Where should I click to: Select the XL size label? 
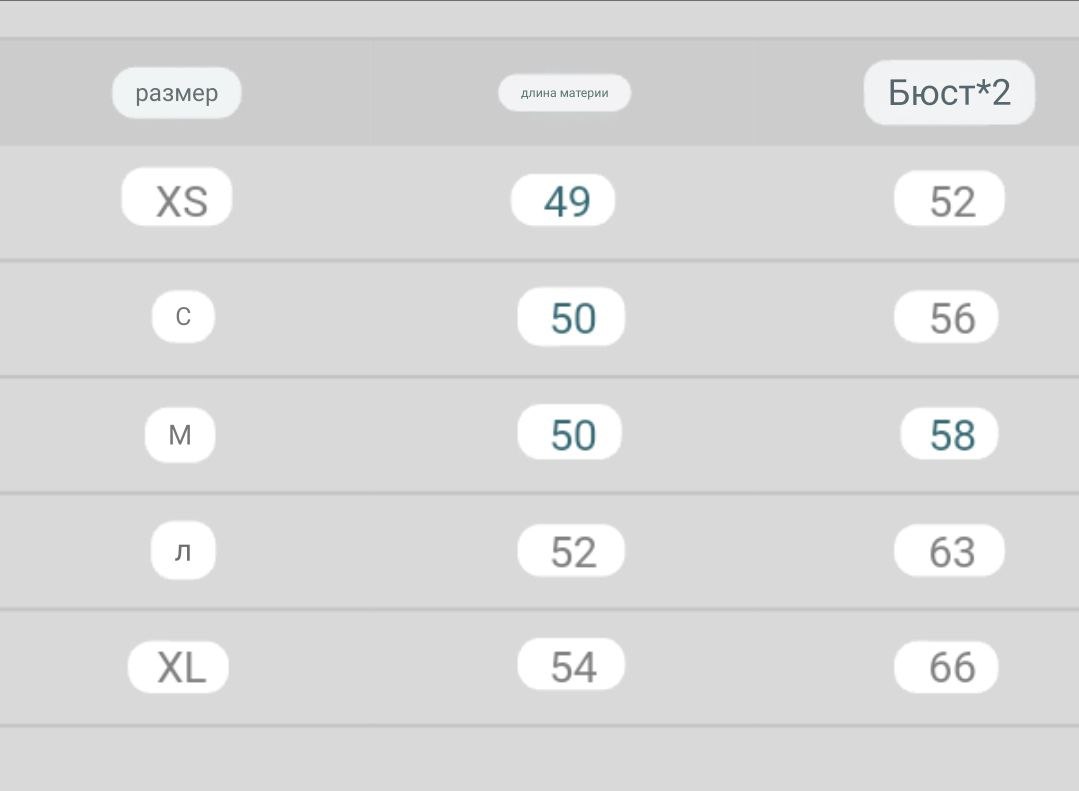click(x=178, y=667)
